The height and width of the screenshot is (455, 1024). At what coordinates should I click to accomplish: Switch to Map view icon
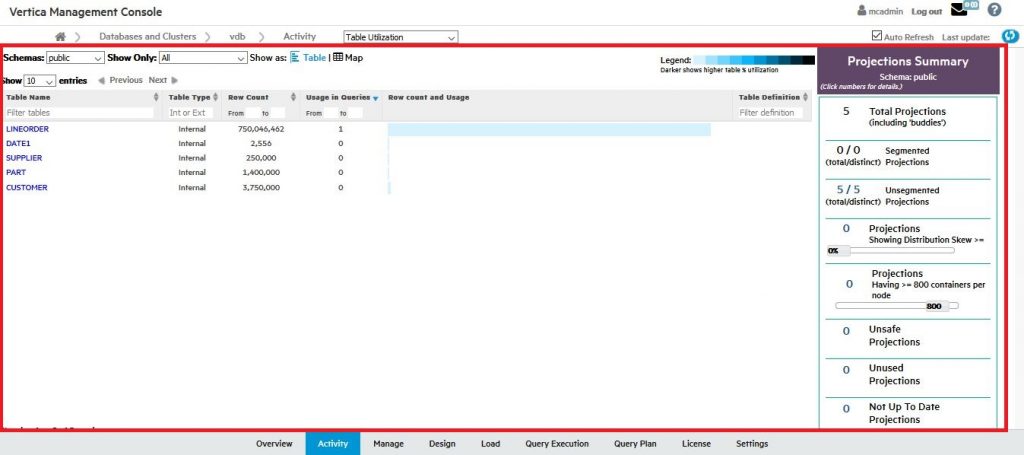(338, 58)
